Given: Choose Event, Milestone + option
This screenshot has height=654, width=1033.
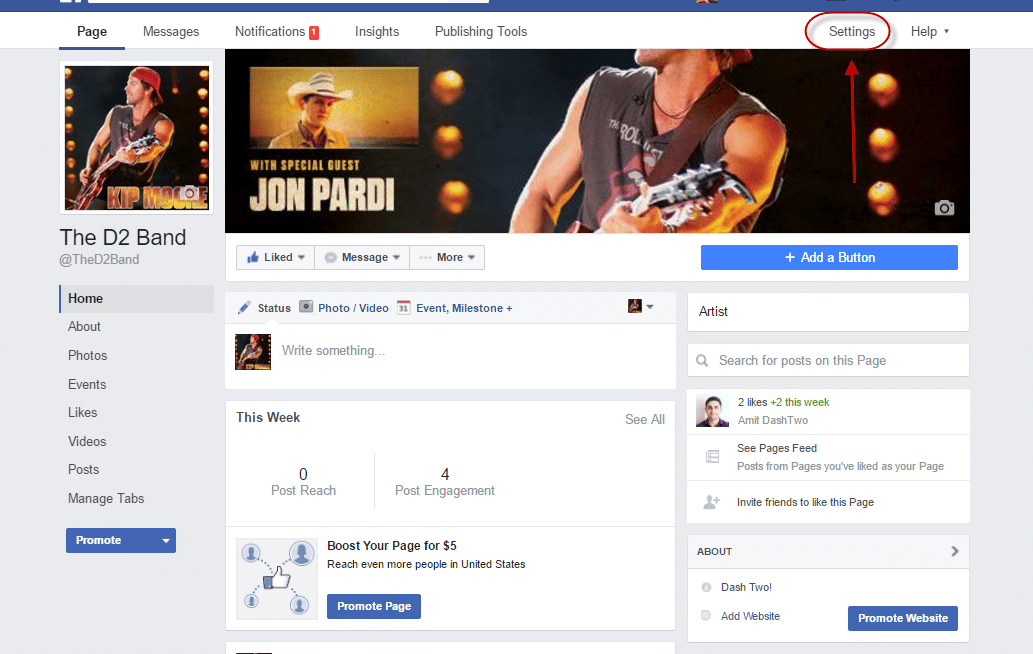Looking at the screenshot, I should coord(464,308).
